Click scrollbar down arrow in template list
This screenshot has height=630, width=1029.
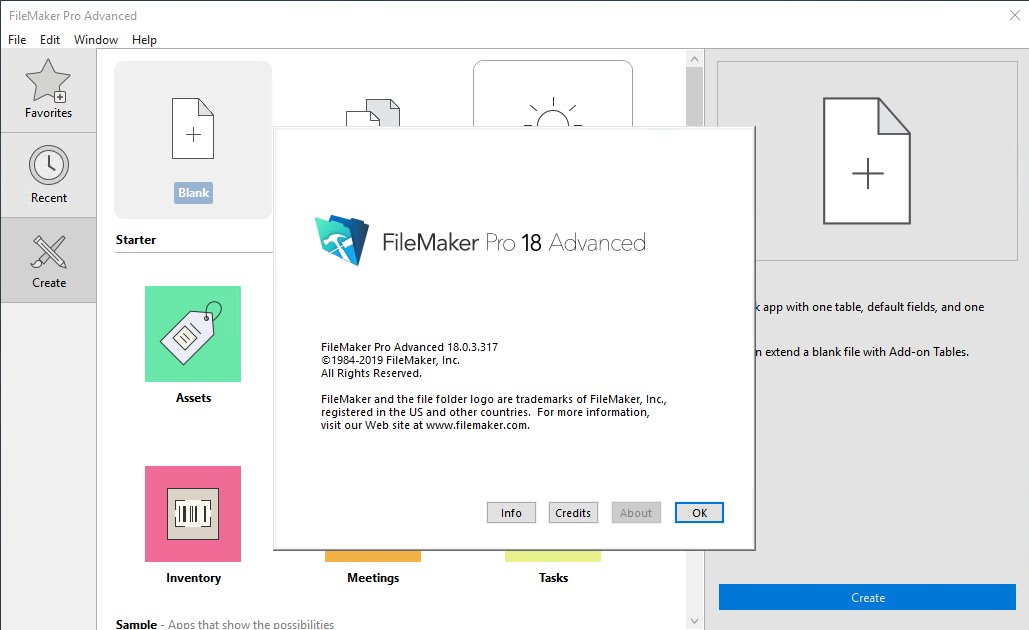(x=694, y=620)
